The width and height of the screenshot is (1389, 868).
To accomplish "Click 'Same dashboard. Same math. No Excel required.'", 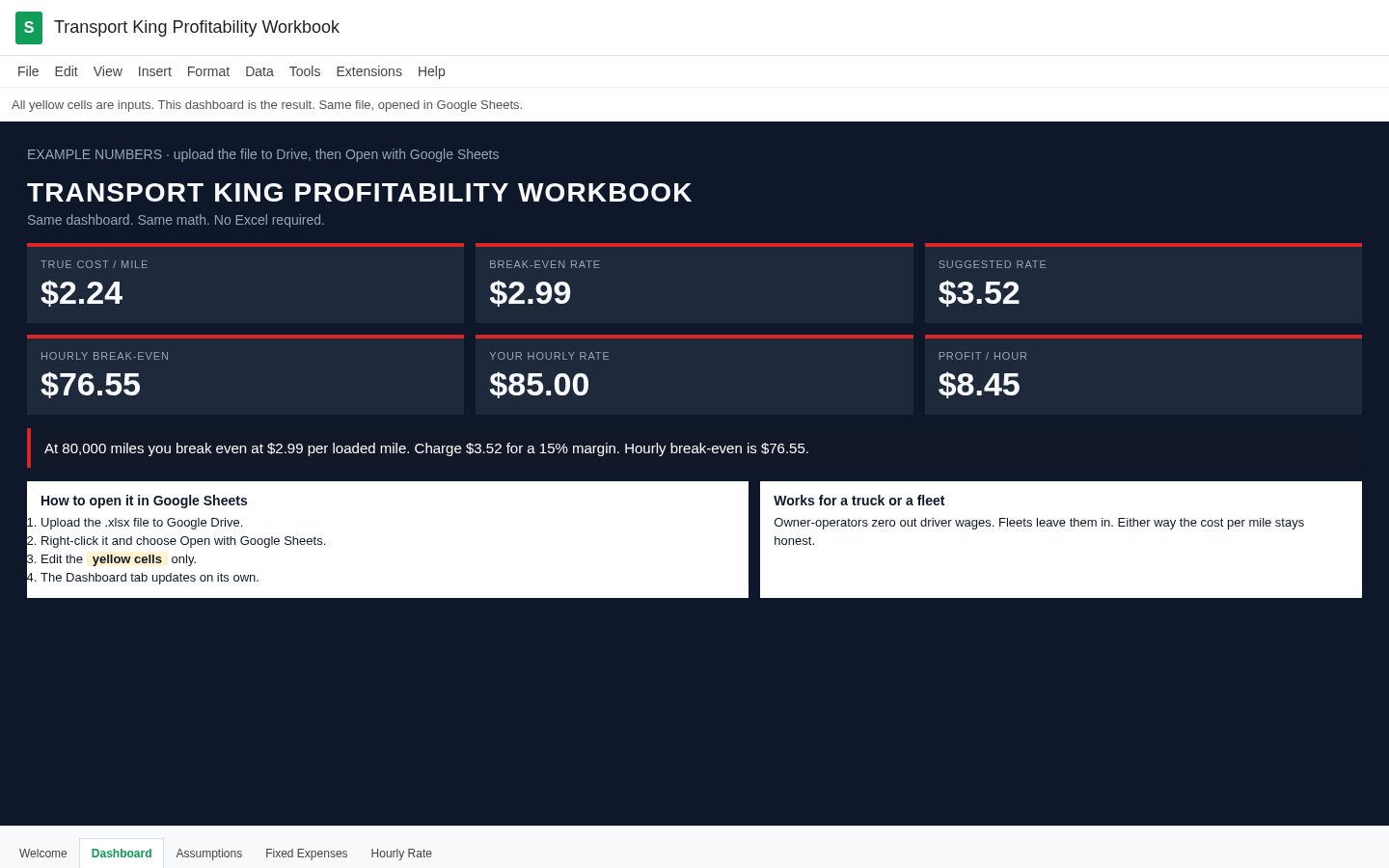I will pos(176,220).
